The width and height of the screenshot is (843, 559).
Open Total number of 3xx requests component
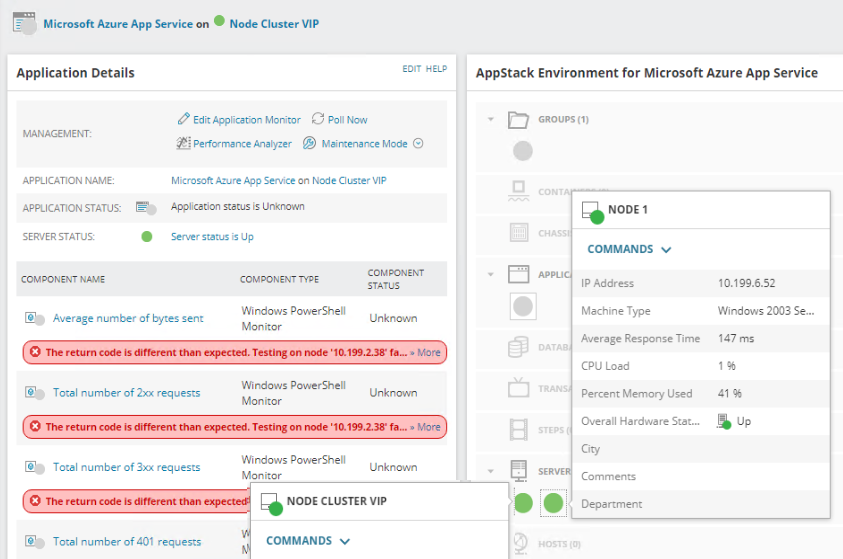tap(126, 467)
